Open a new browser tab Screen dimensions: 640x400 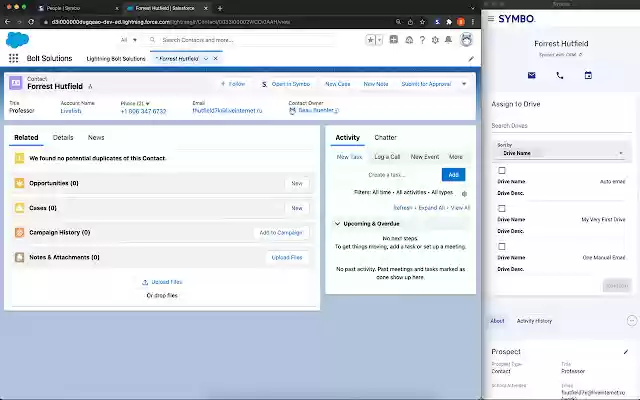[220, 8]
